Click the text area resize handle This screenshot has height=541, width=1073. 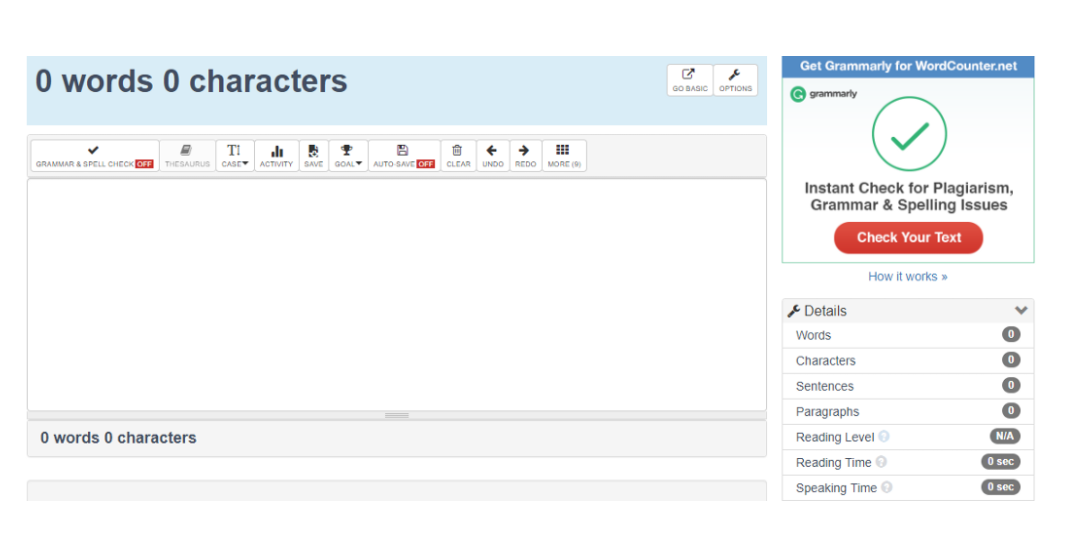[x=397, y=415]
